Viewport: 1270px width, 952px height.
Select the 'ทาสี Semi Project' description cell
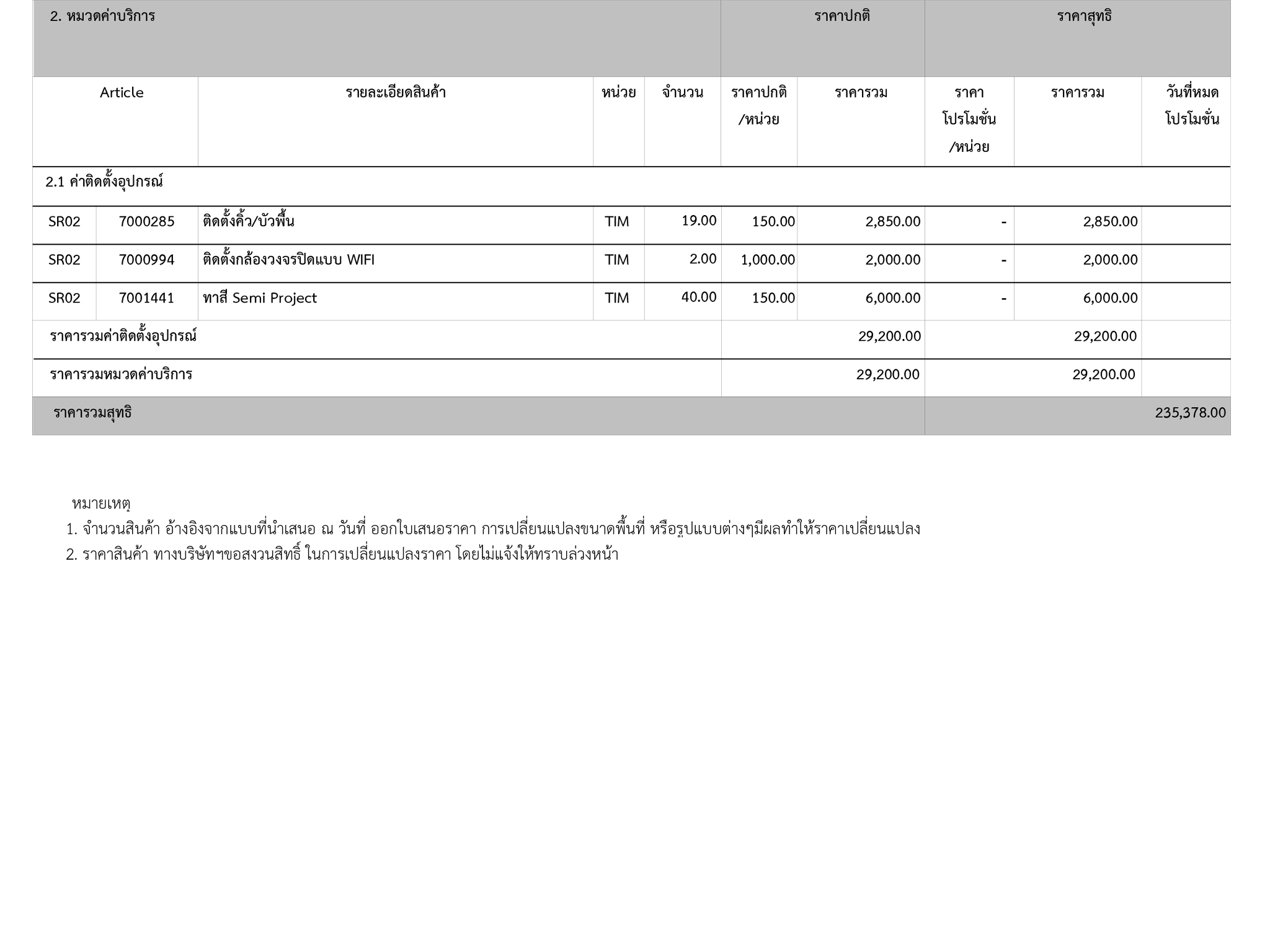[260, 298]
